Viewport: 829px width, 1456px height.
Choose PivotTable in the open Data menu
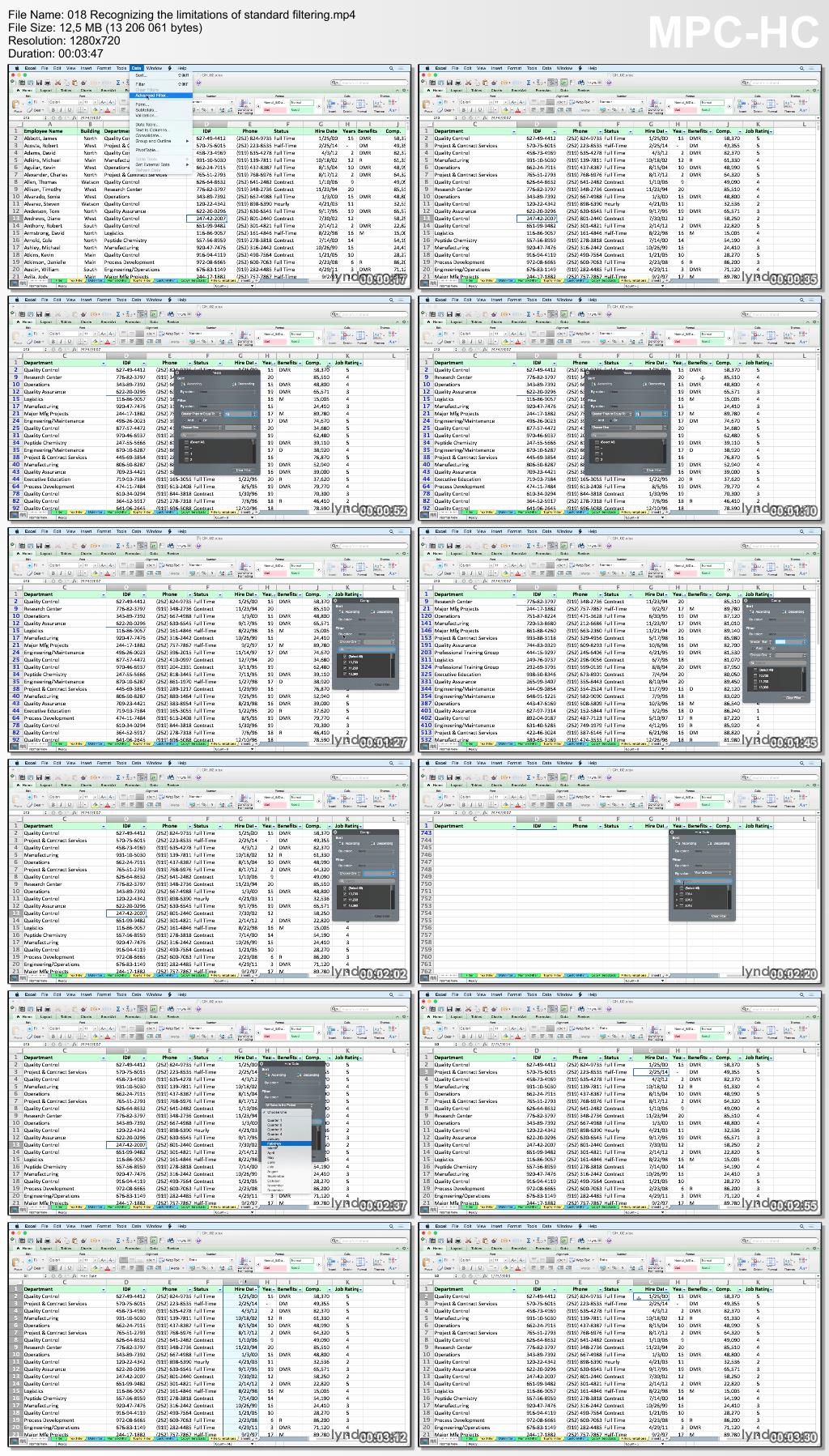(146, 150)
